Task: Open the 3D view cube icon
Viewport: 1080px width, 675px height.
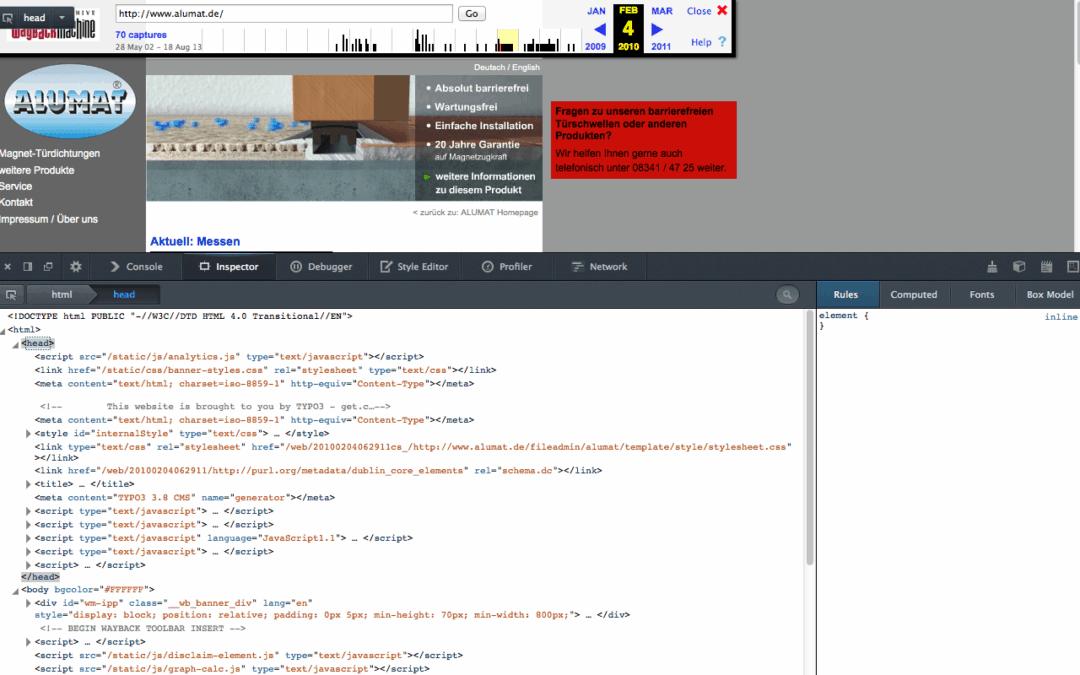Action: click(x=1019, y=267)
